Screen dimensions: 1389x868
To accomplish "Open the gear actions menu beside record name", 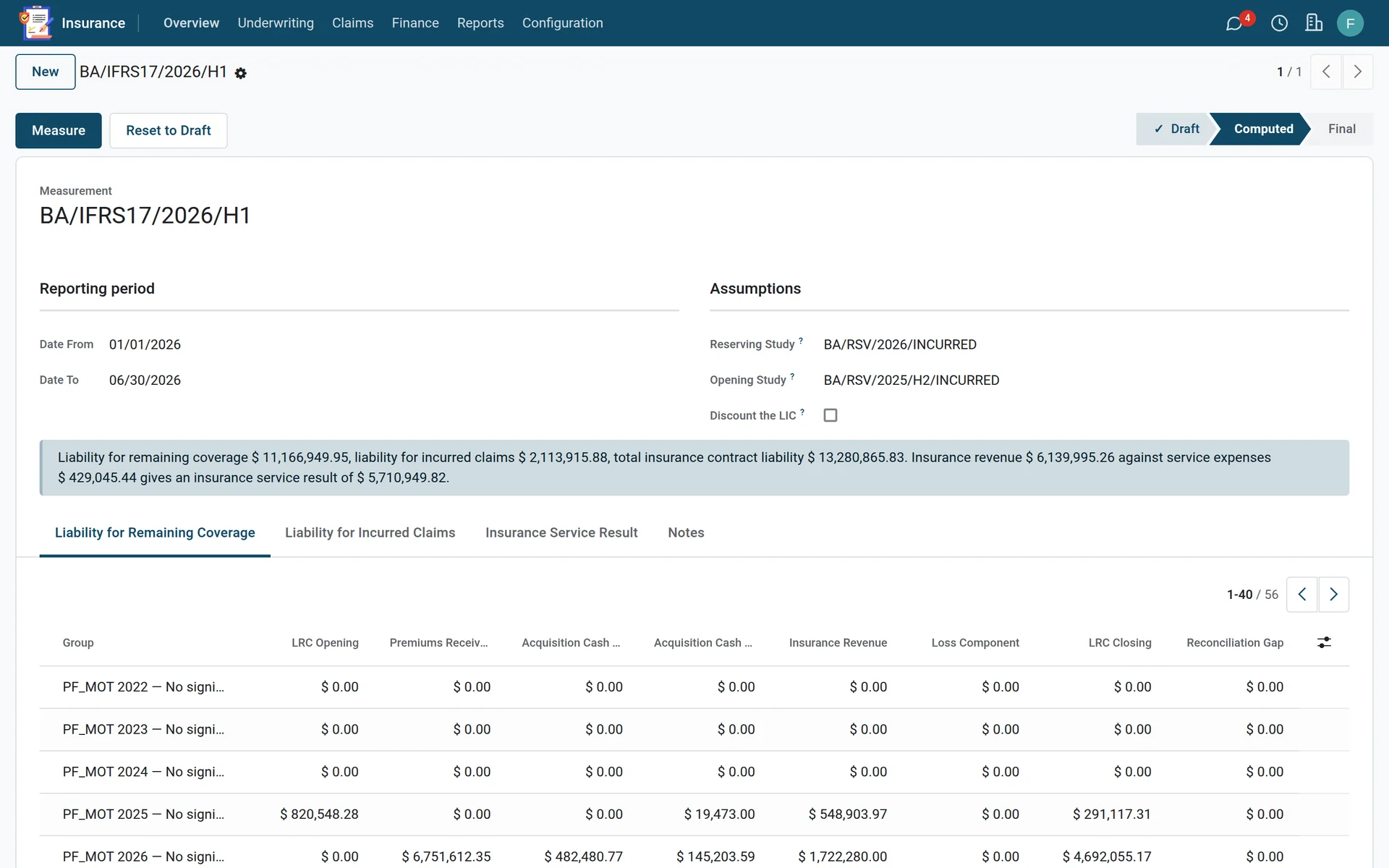I will (241, 73).
